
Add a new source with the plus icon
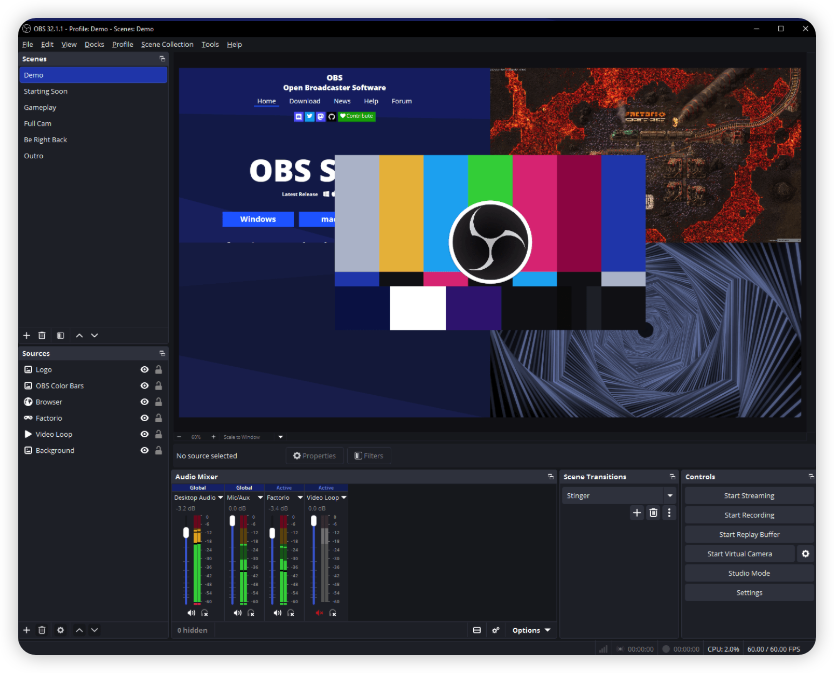pyautogui.click(x=27, y=630)
